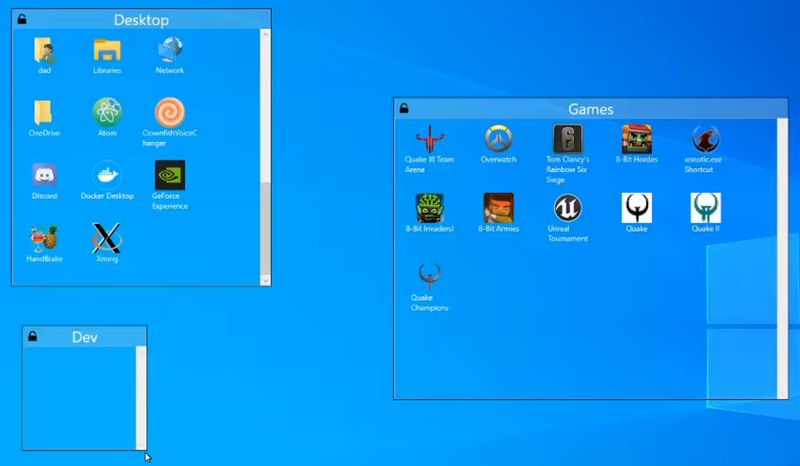Select the 8-Bit Armies icon
800x466 pixels.
tap(498, 208)
